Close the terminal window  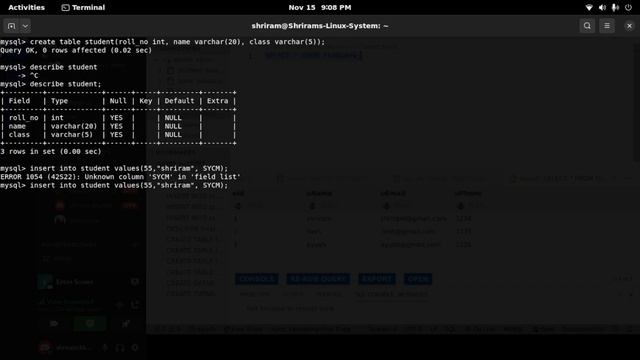(x=629, y=26)
